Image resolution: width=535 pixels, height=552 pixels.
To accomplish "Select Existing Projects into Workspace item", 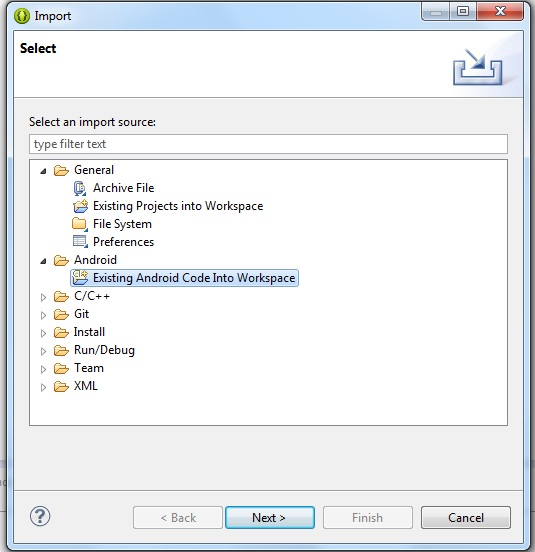I will pyautogui.click(x=178, y=206).
